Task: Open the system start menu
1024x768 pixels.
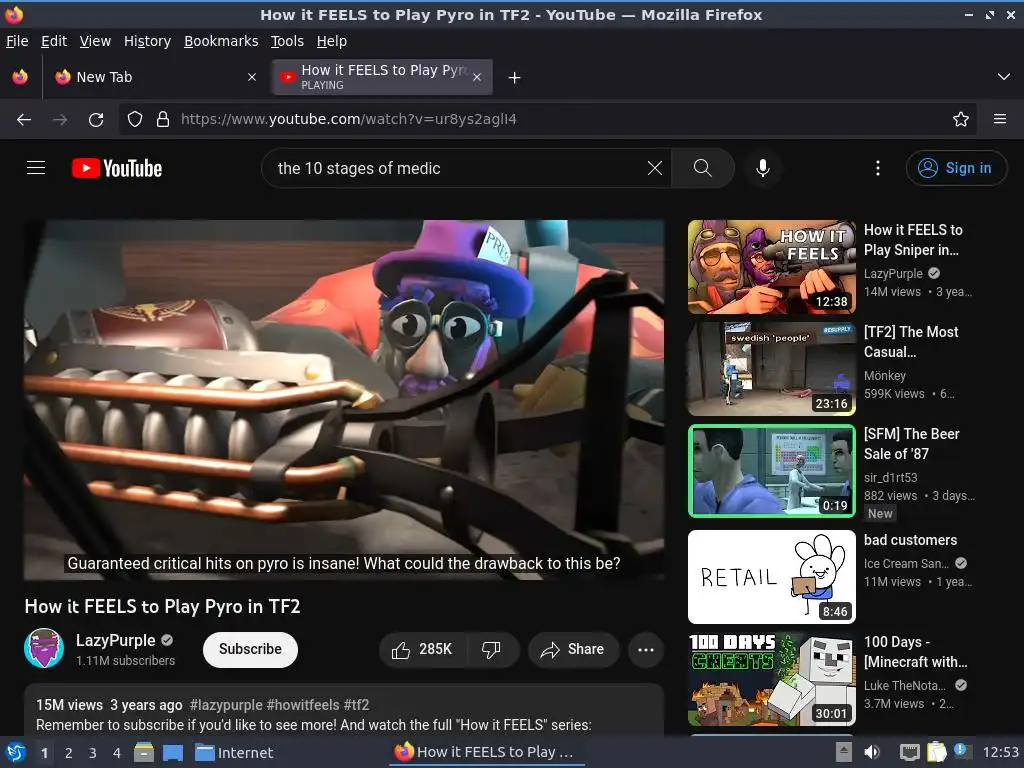Action: [16, 752]
